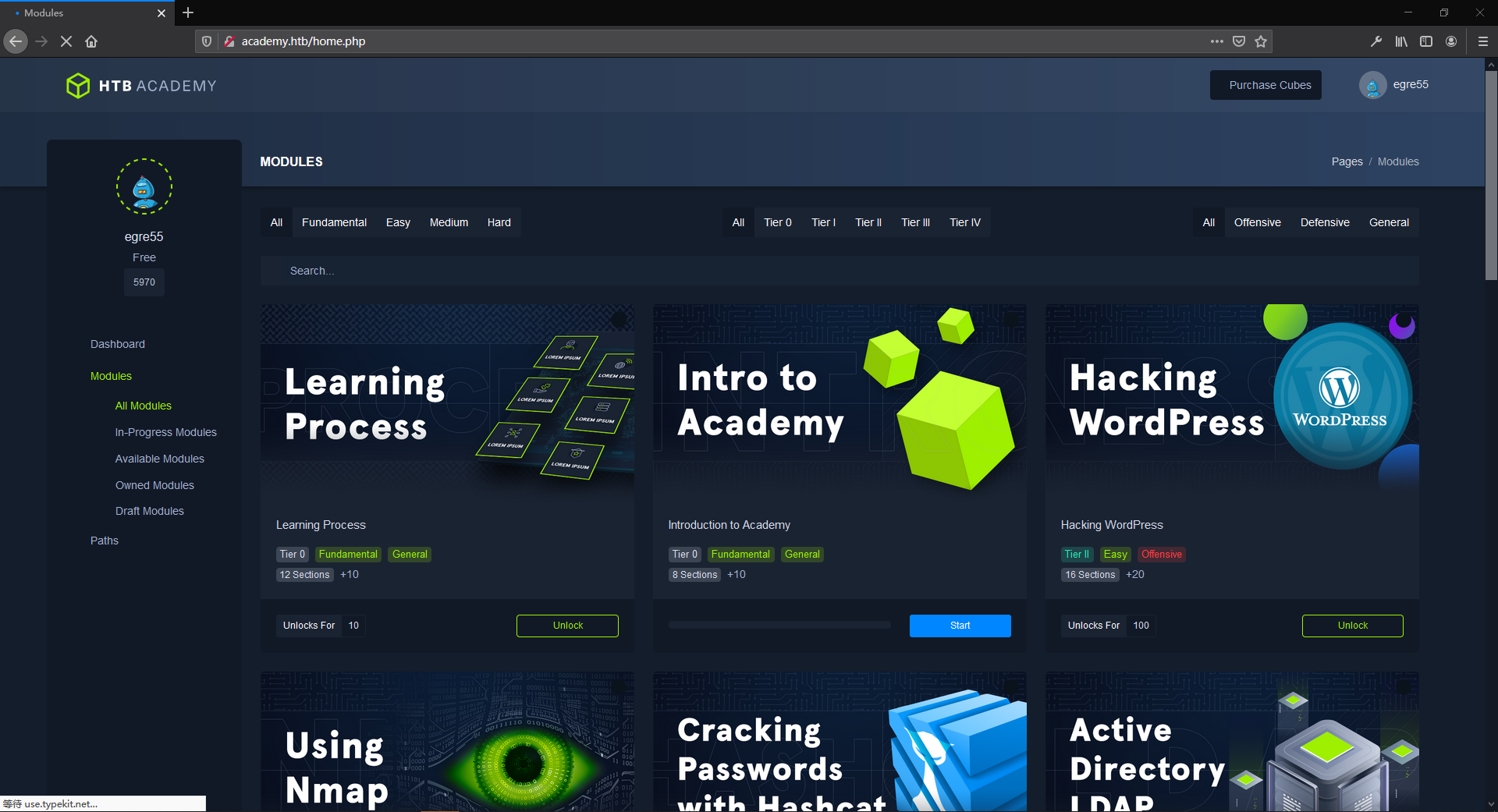Toggle the browser sidebar icon
Image resolution: width=1498 pixels, height=812 pixels.
pyautogui.click(x=1427, y=41)
